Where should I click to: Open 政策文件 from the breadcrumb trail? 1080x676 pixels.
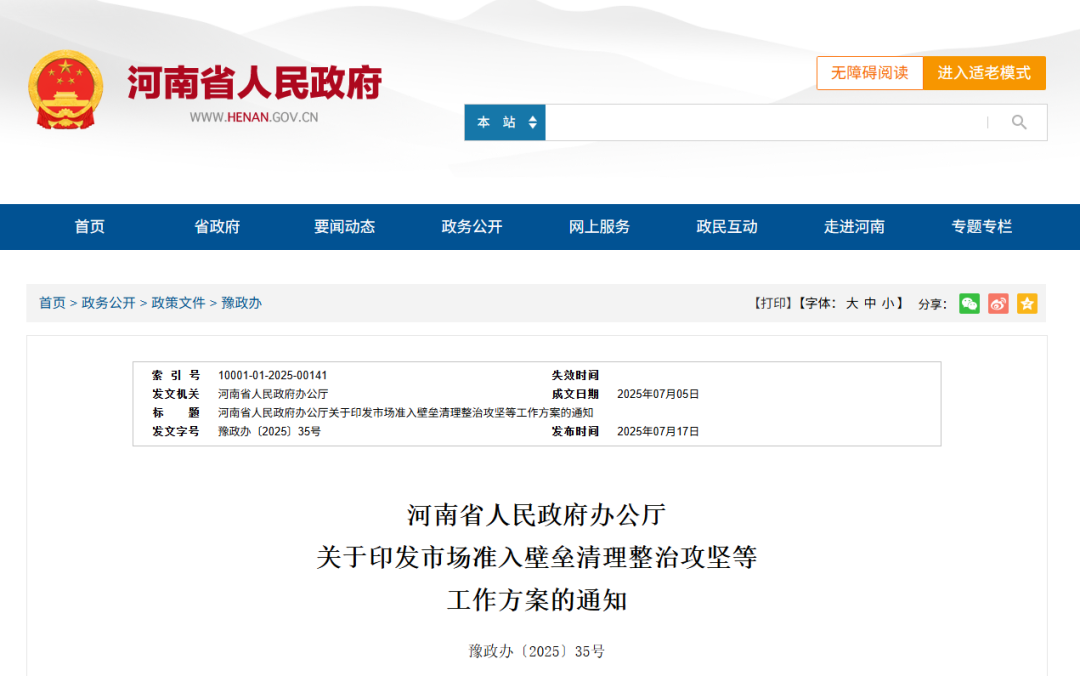178,303
